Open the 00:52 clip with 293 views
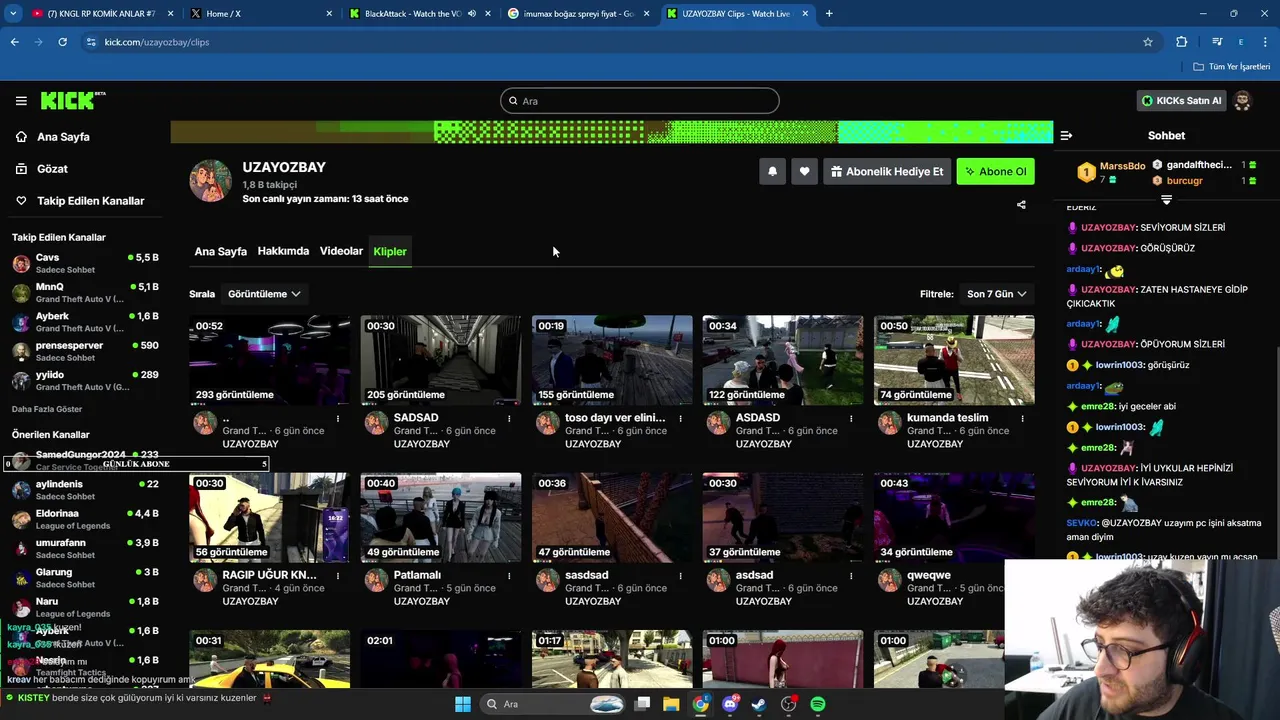 [270, 360]
